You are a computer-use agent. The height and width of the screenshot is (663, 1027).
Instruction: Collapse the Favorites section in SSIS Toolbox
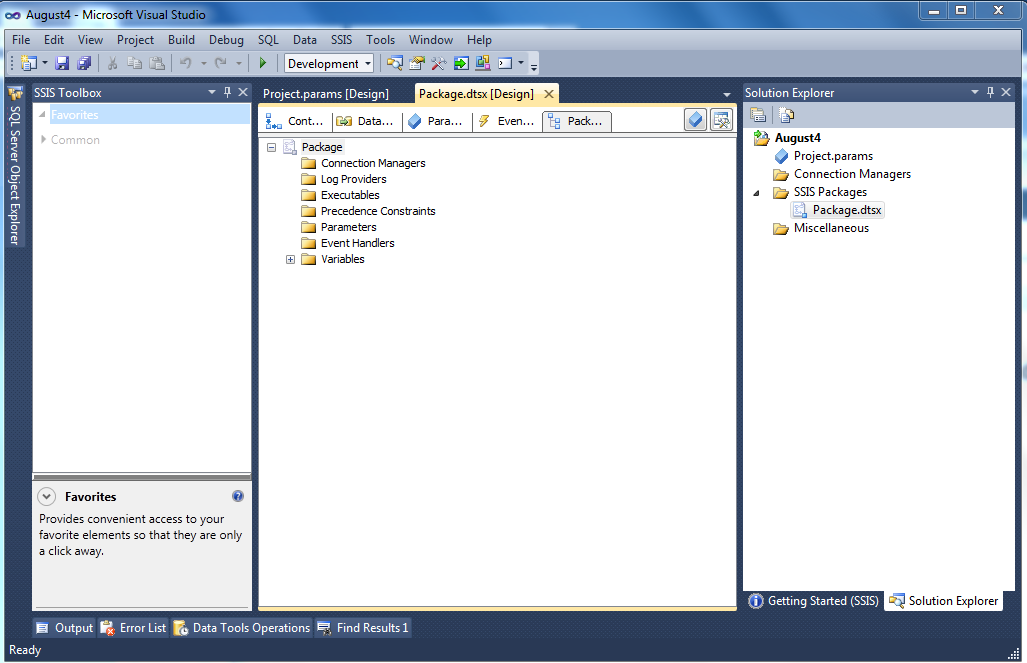(43, 115)
